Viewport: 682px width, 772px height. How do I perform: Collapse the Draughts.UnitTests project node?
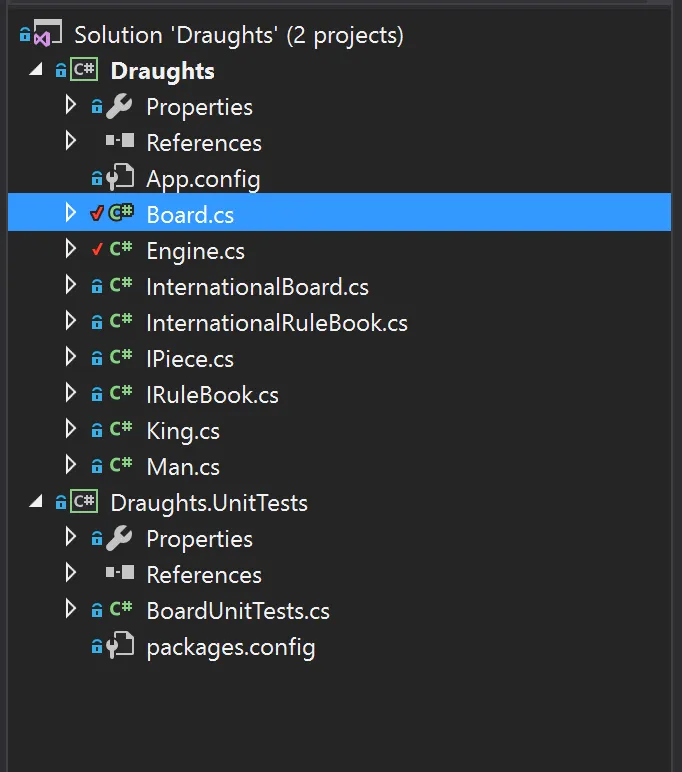(36, 502)
